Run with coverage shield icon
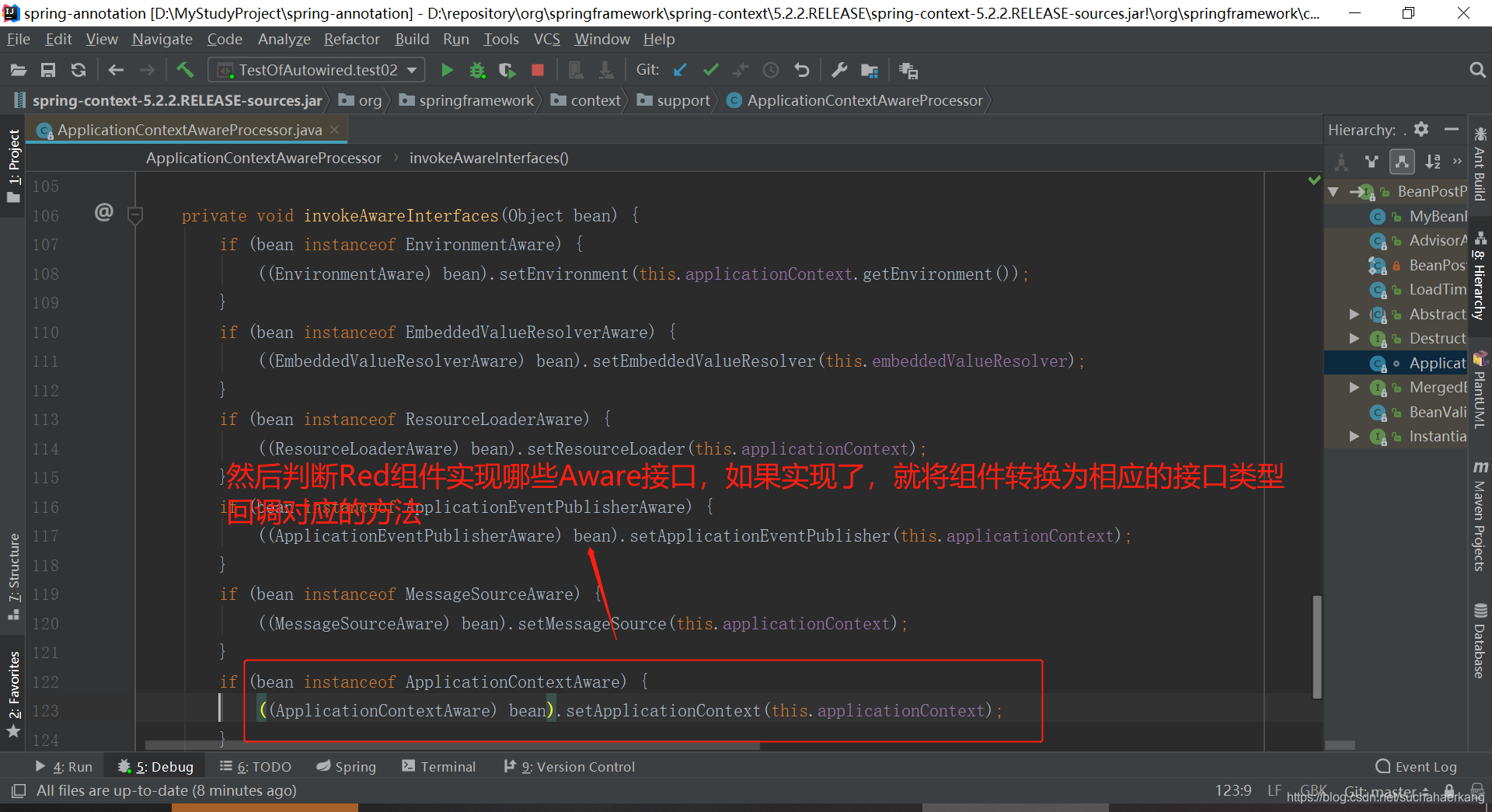The width and height of the screenshot is (1492, 812). pyautogui.click(x=507, y=70)
